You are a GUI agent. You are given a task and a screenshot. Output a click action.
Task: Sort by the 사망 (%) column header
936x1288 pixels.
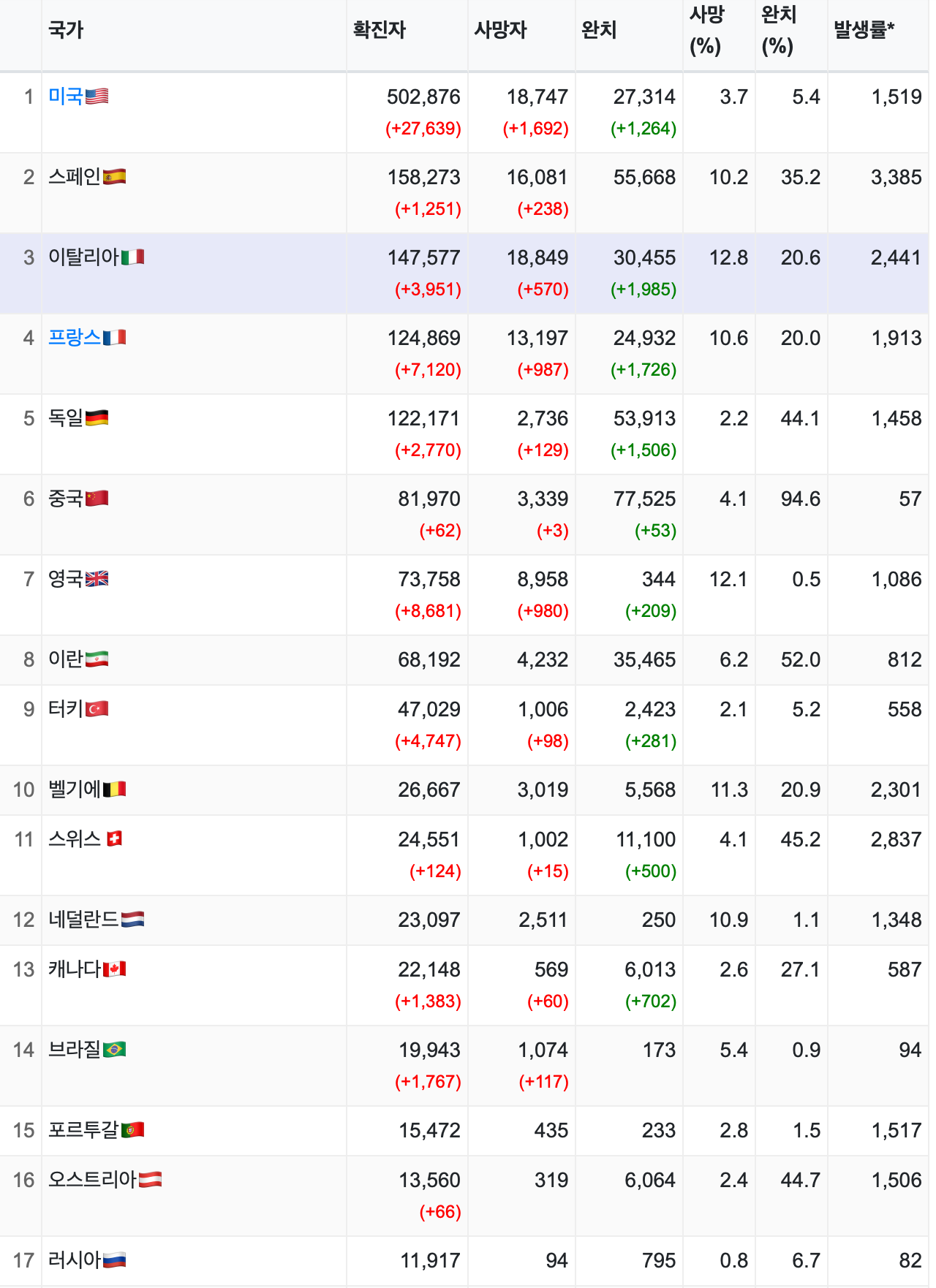706,30
